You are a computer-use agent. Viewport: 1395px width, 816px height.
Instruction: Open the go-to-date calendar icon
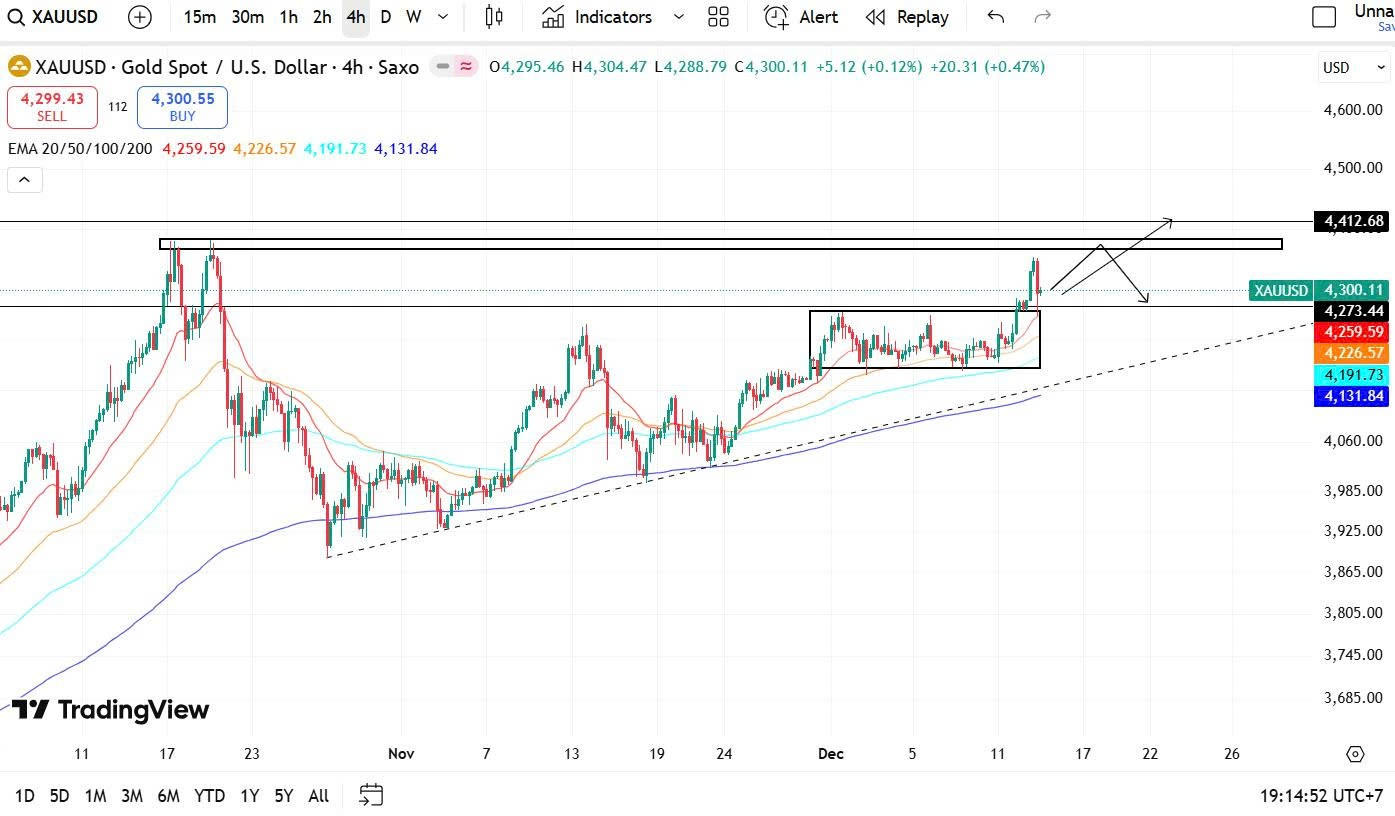tap(371, 796)
